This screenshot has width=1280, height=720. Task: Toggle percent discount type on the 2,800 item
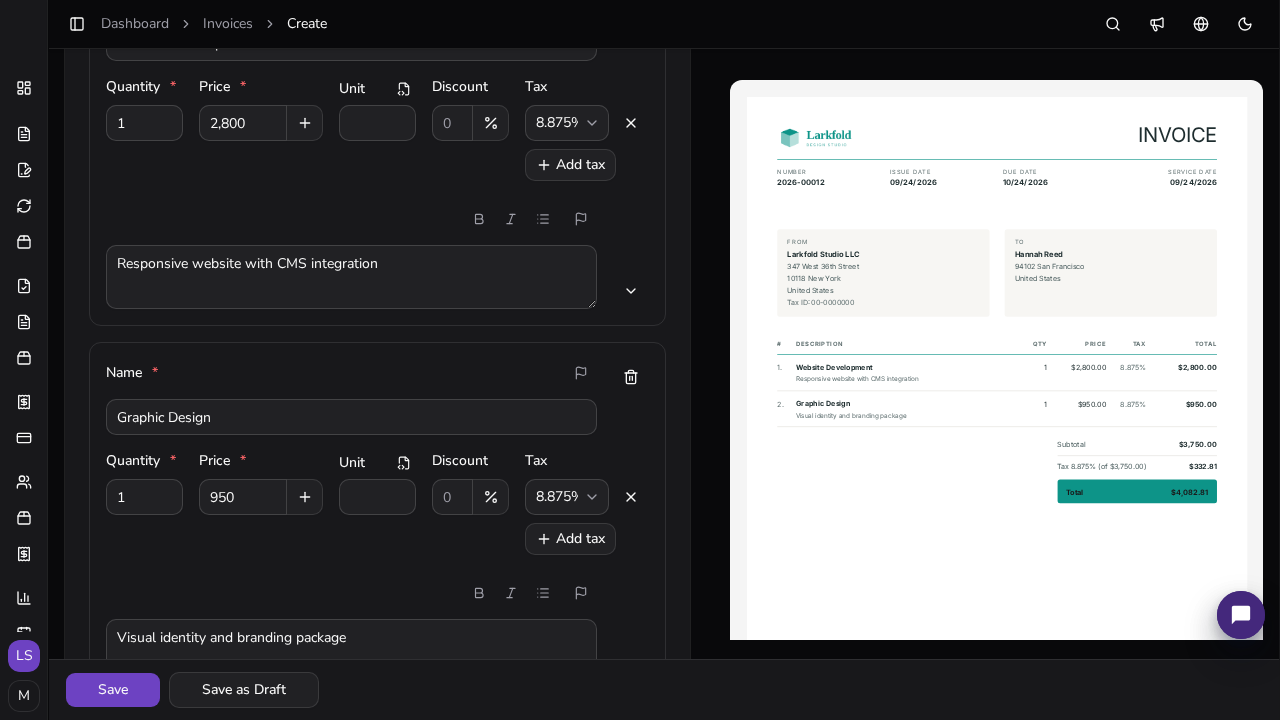491,123
